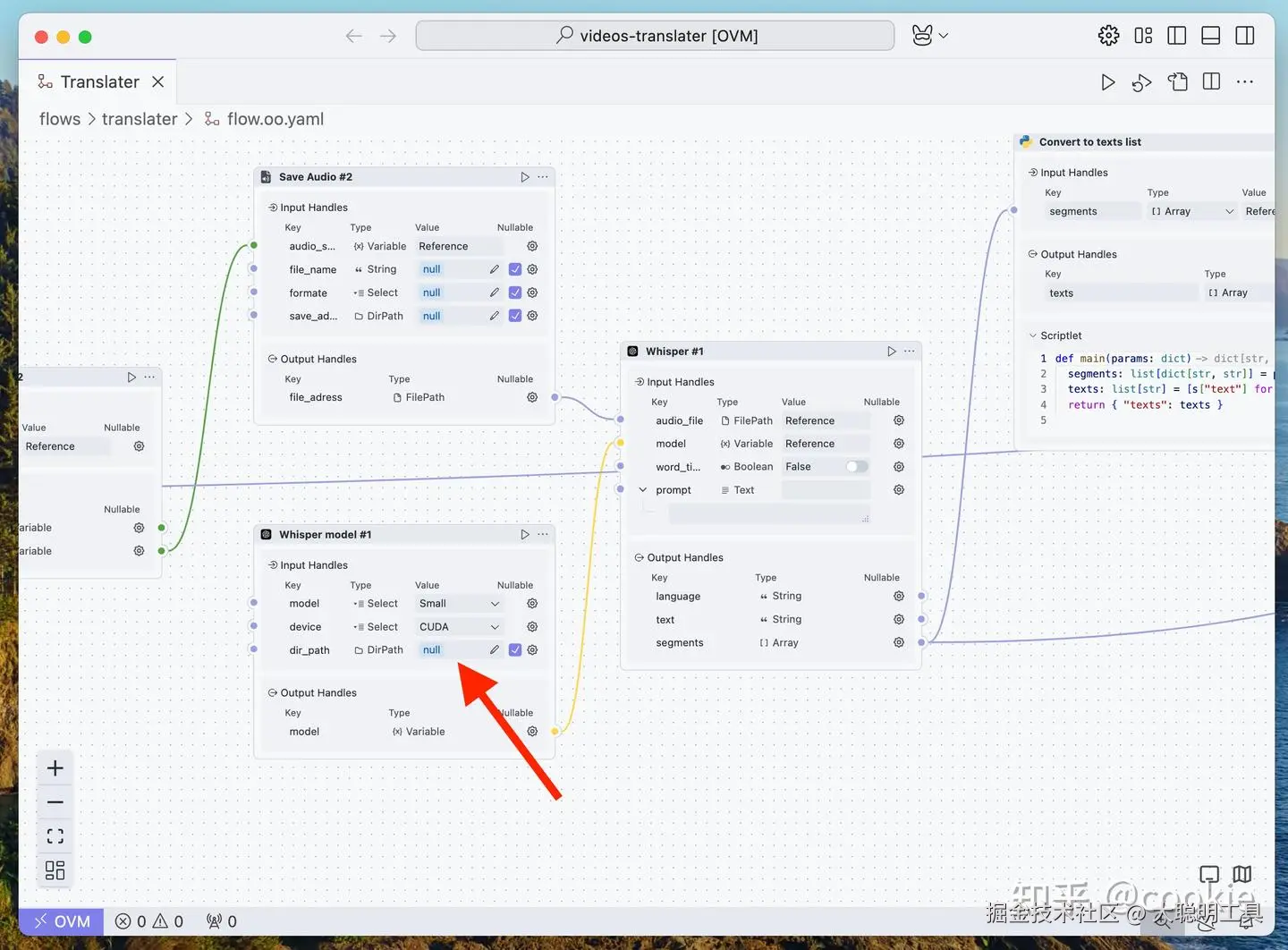Click the videos-translater search box

pos(655,36)
